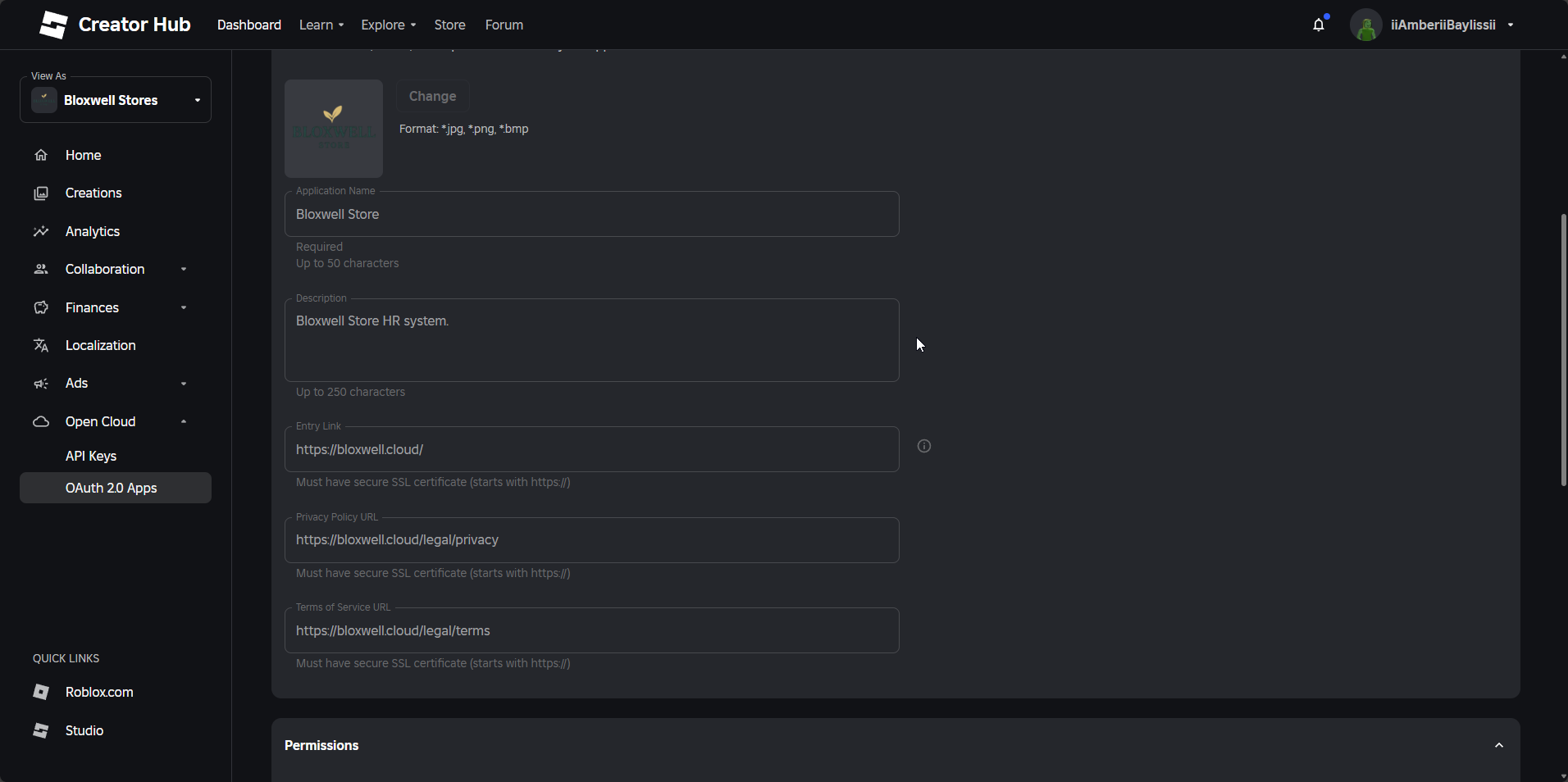The width and height of the screenshot is (1568, 782).
Task: Click the Creations icon in sidebar
Action: pos(41,193)
